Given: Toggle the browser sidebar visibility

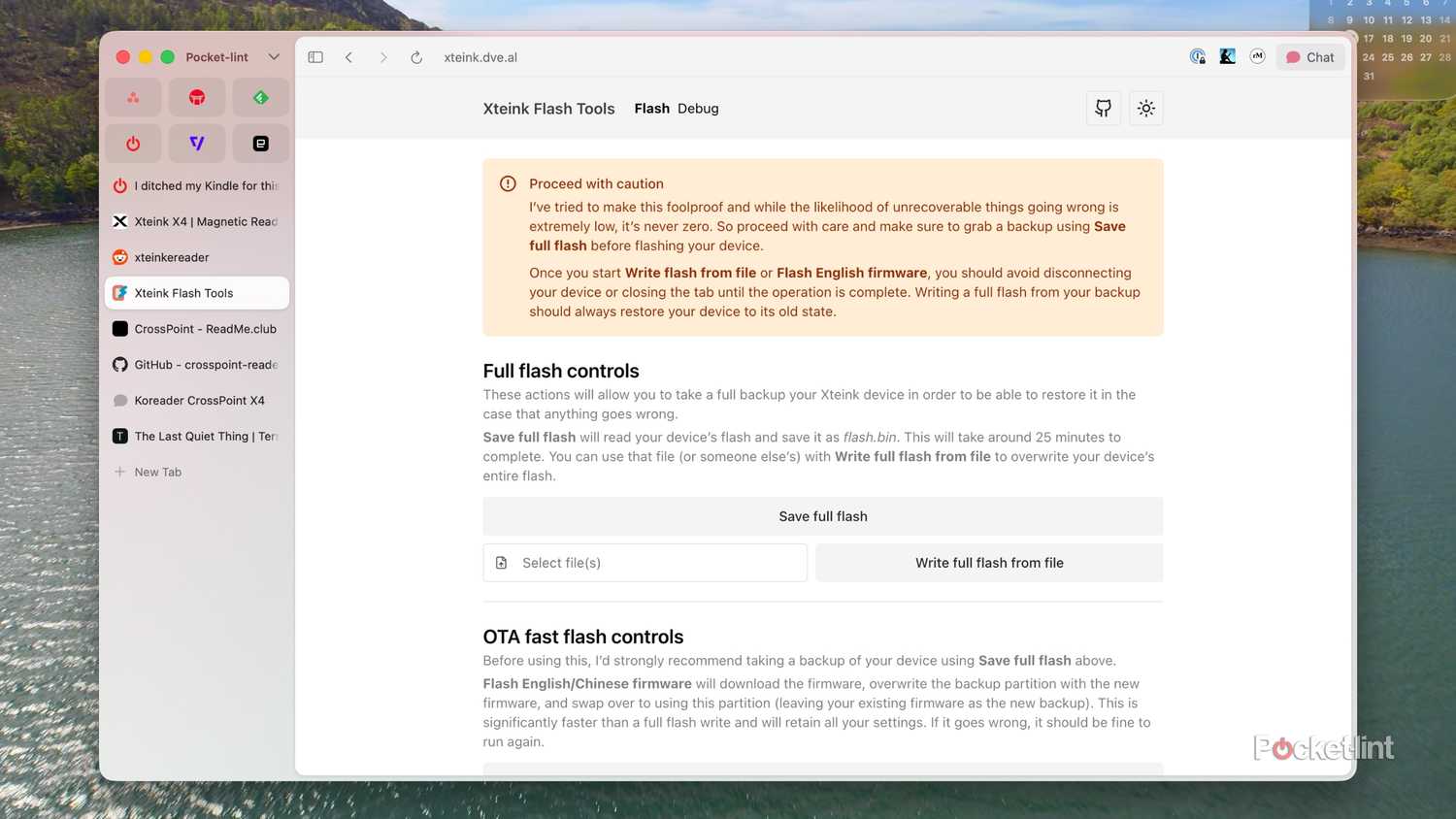Looking at the screenshot, I should point(315,57).
